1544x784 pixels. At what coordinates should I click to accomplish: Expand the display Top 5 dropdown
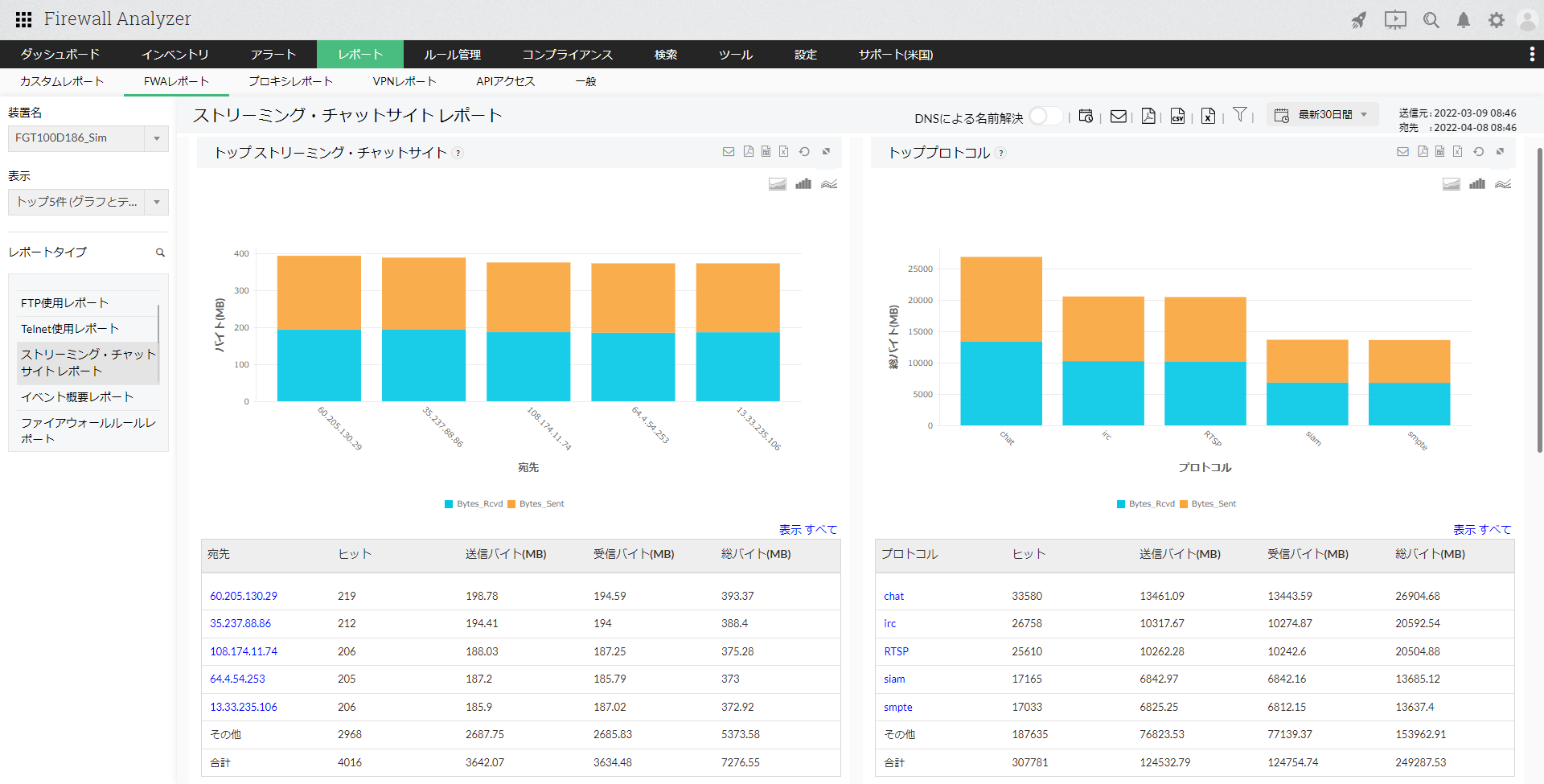pos(88,202)
